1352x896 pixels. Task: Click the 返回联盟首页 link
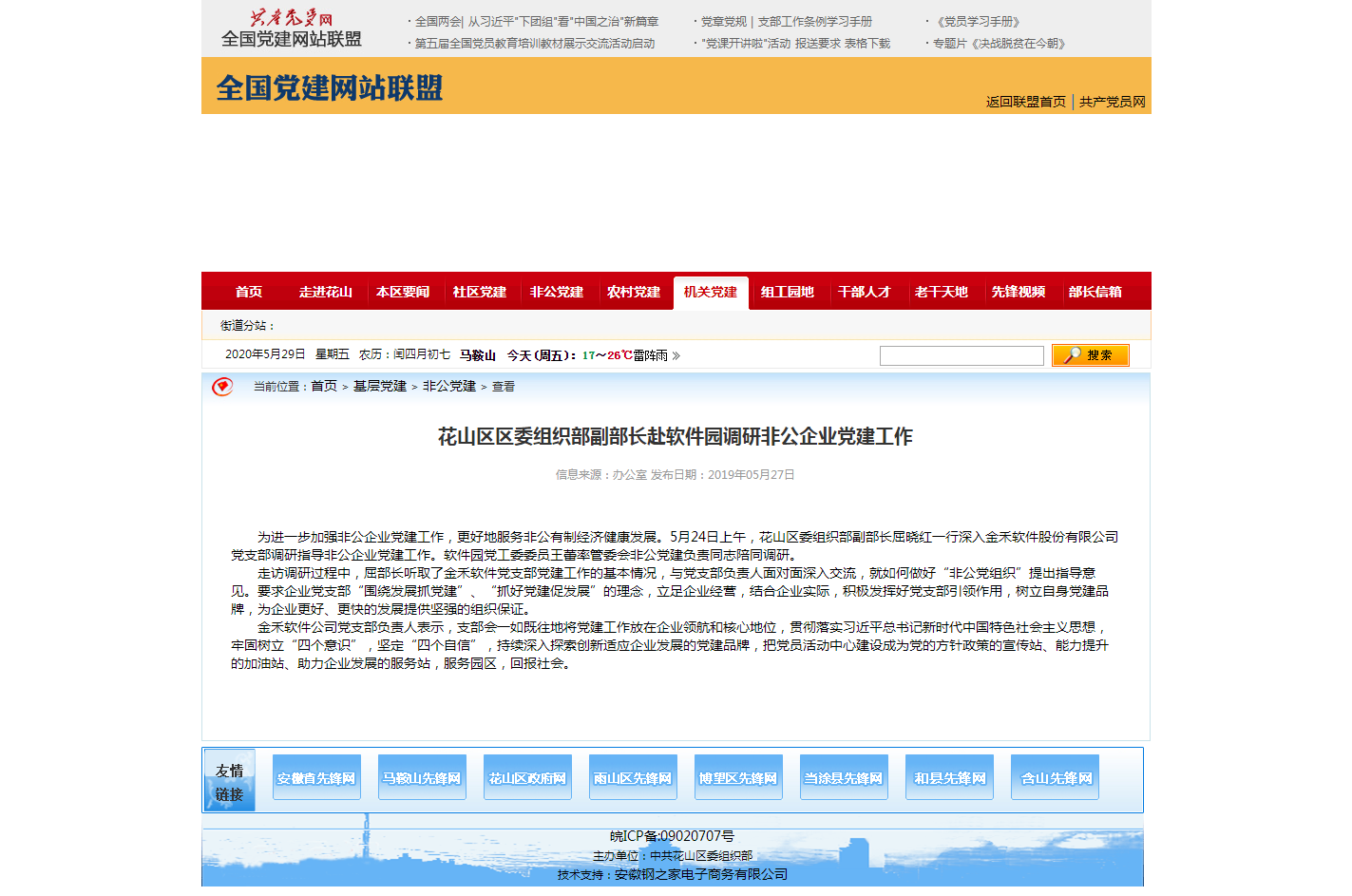point(1025,103)
